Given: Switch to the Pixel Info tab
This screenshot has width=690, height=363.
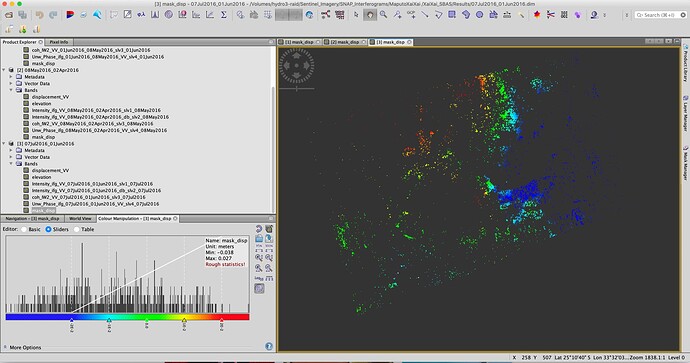Looking at the screenshot, I should [x=59, y=42].
